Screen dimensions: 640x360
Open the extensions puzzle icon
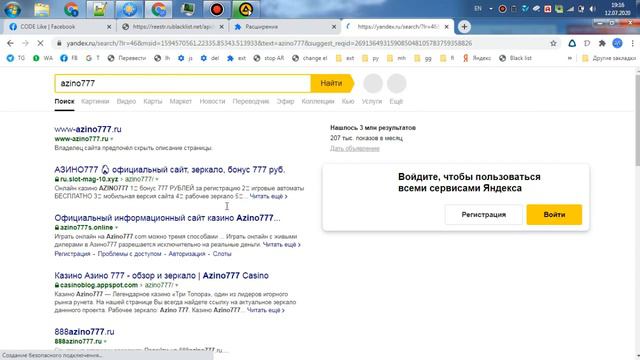pyautogui.click(x=602, y=43)
